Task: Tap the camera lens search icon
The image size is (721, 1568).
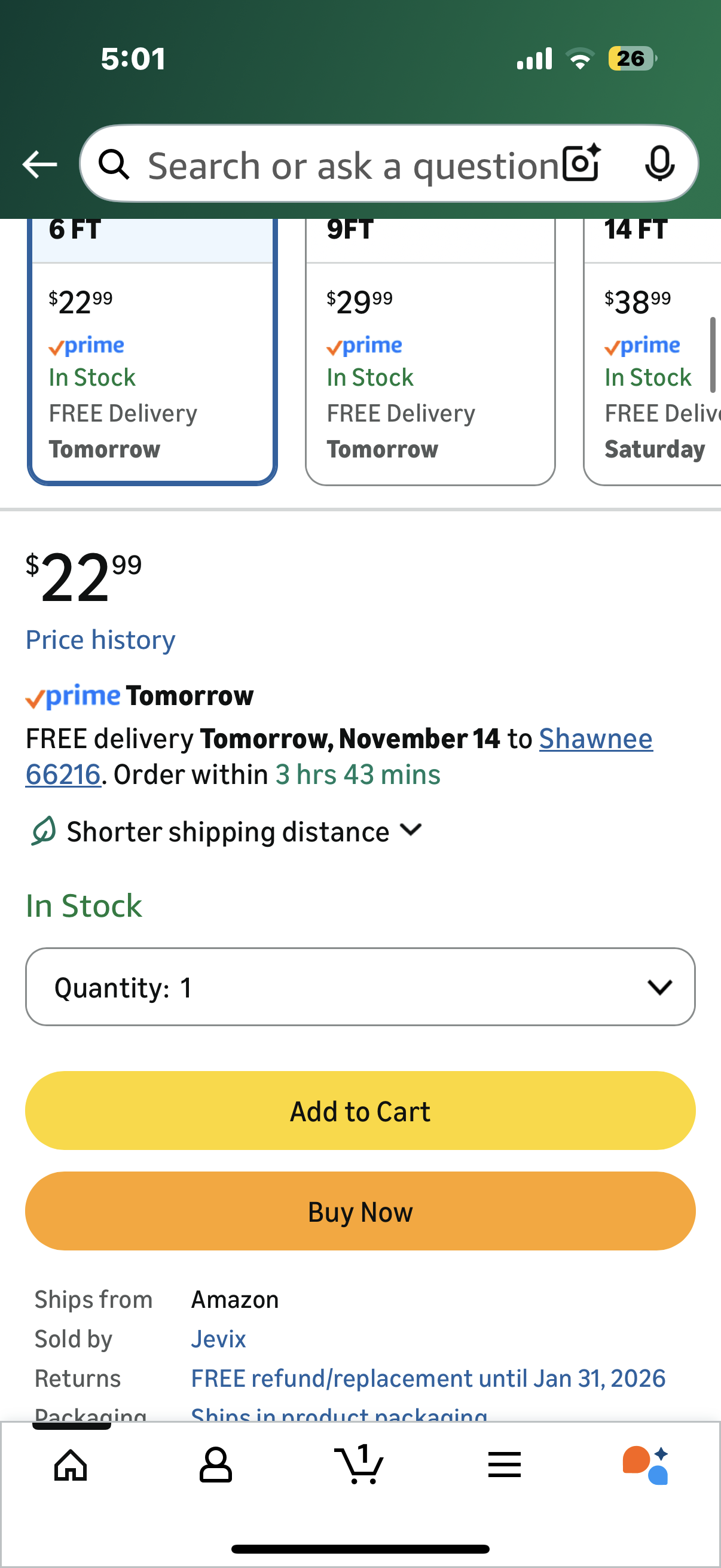Action: coord(581,163)
